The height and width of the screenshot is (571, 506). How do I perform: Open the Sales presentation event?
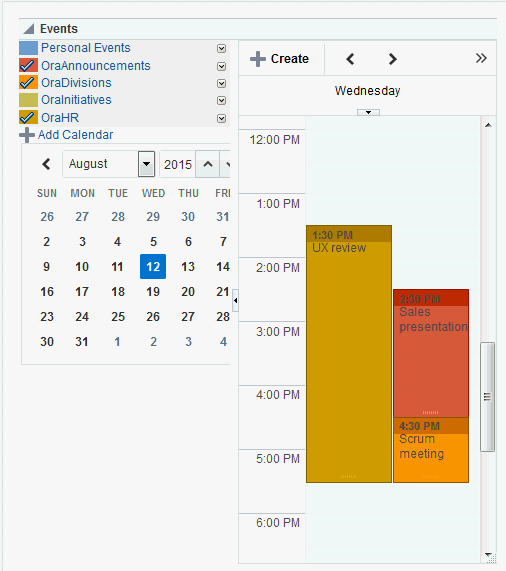431,353
